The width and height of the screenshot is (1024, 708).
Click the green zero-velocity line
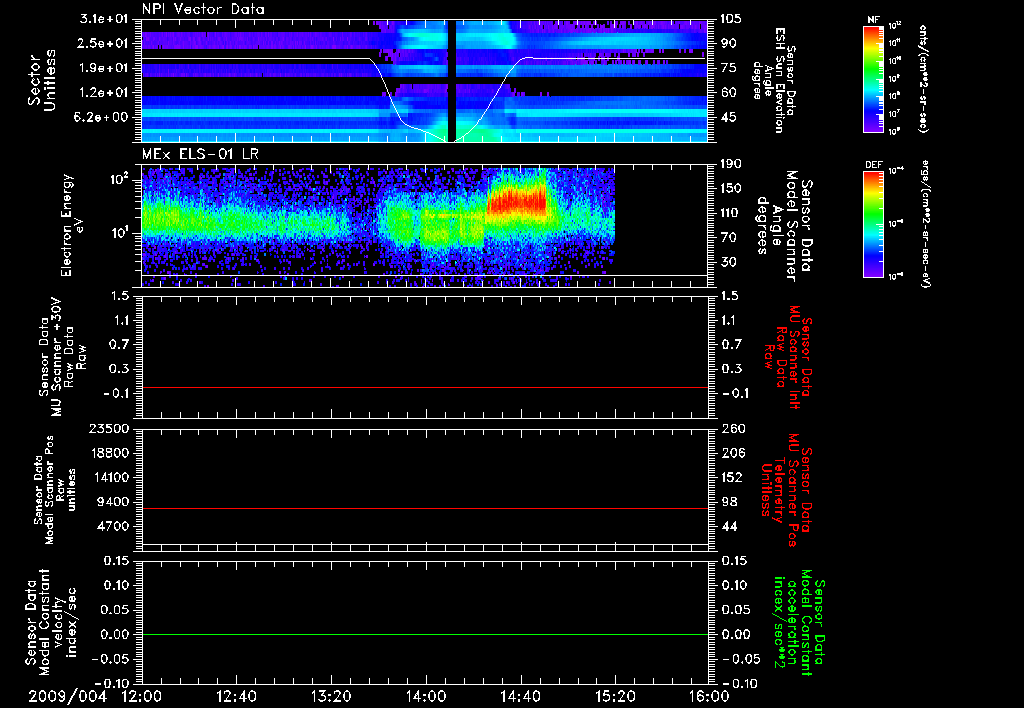click(424, 634)
